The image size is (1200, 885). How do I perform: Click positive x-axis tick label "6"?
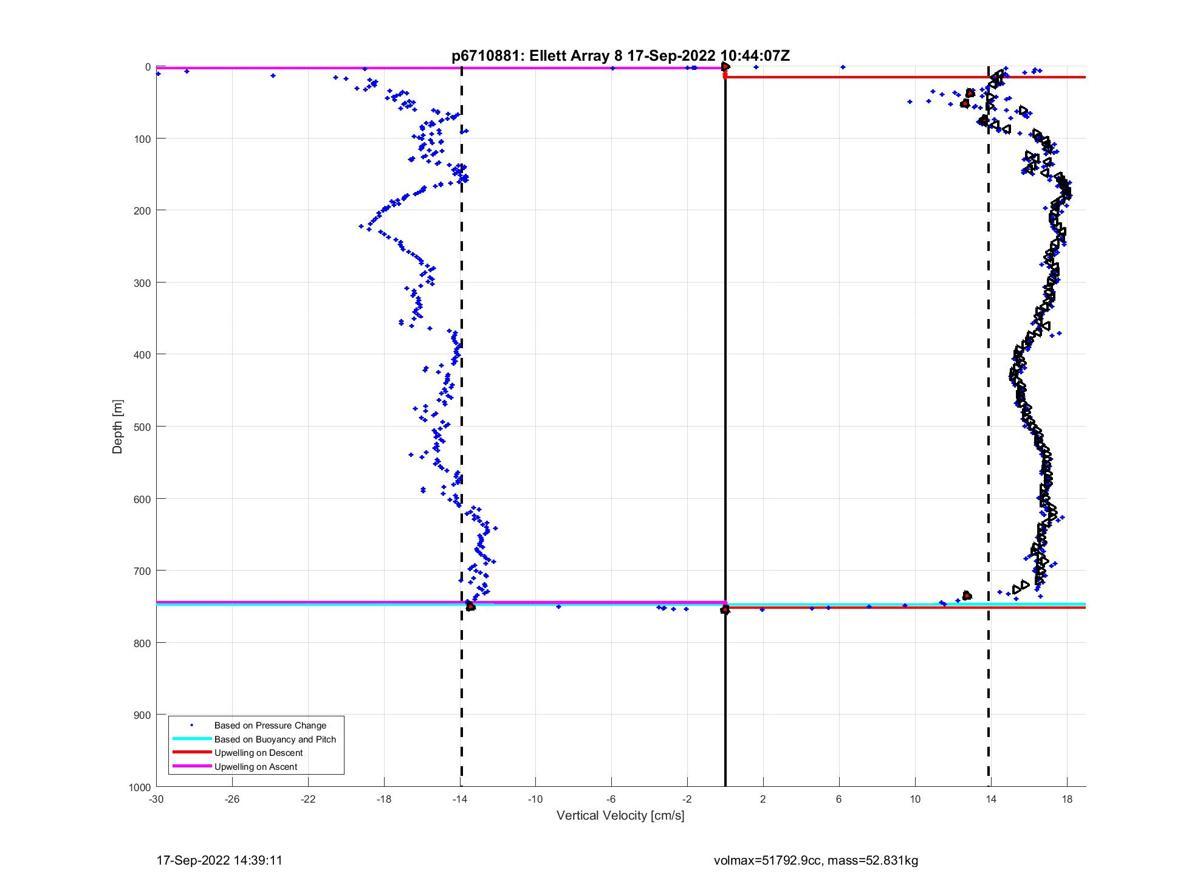coord(839,799)
